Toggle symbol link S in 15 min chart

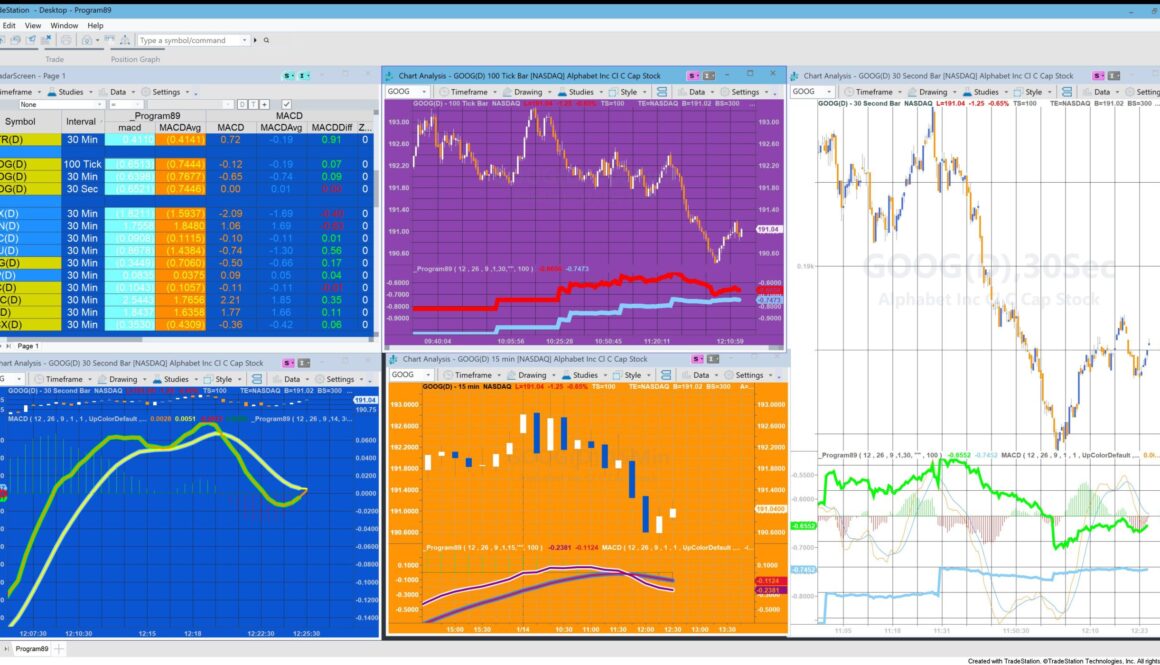pos(697,359)
